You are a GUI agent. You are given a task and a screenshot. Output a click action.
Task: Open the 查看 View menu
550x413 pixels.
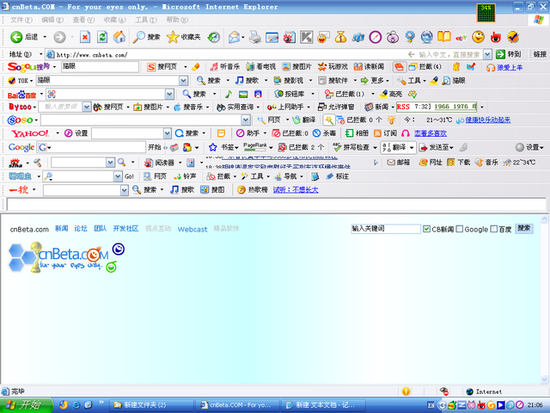[83, 20]
